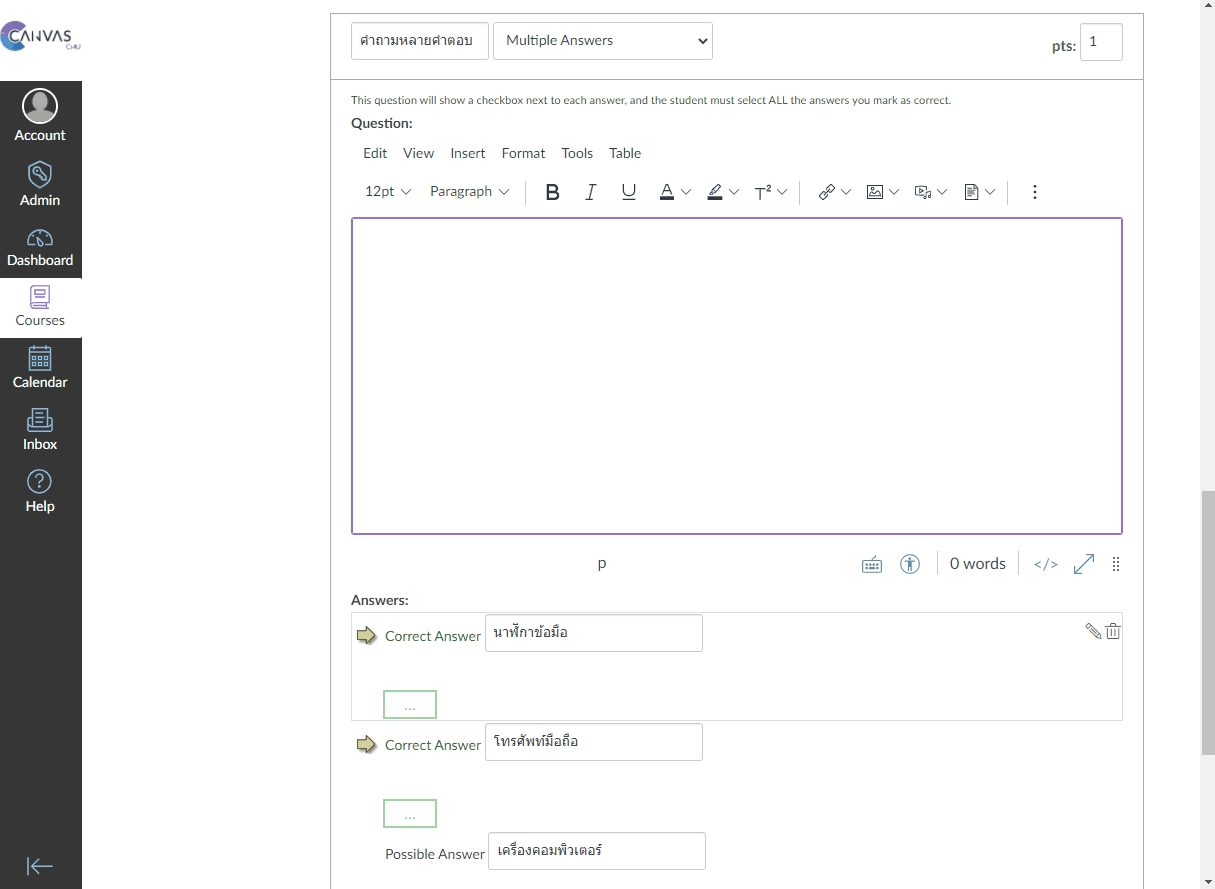Click the pencil edit icon on first answer
This screenshot has height=889, width=1215.
click(1093, 631)
